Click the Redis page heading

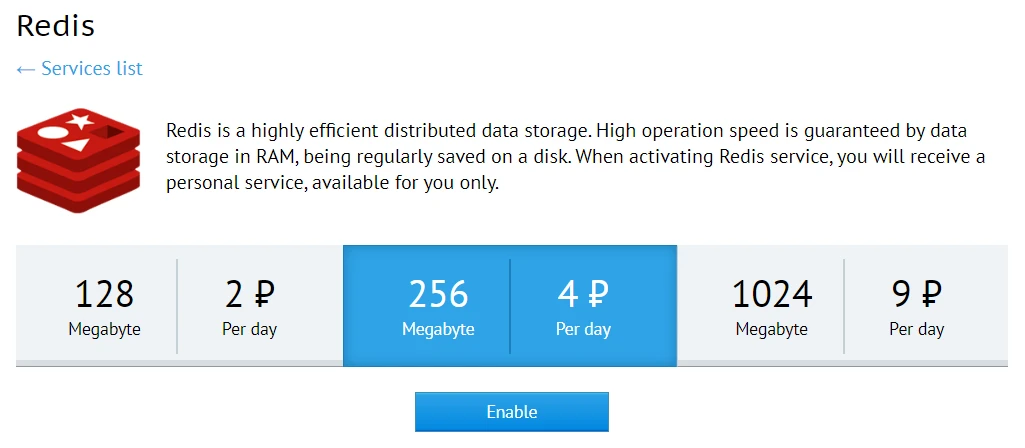coord(56,25)
